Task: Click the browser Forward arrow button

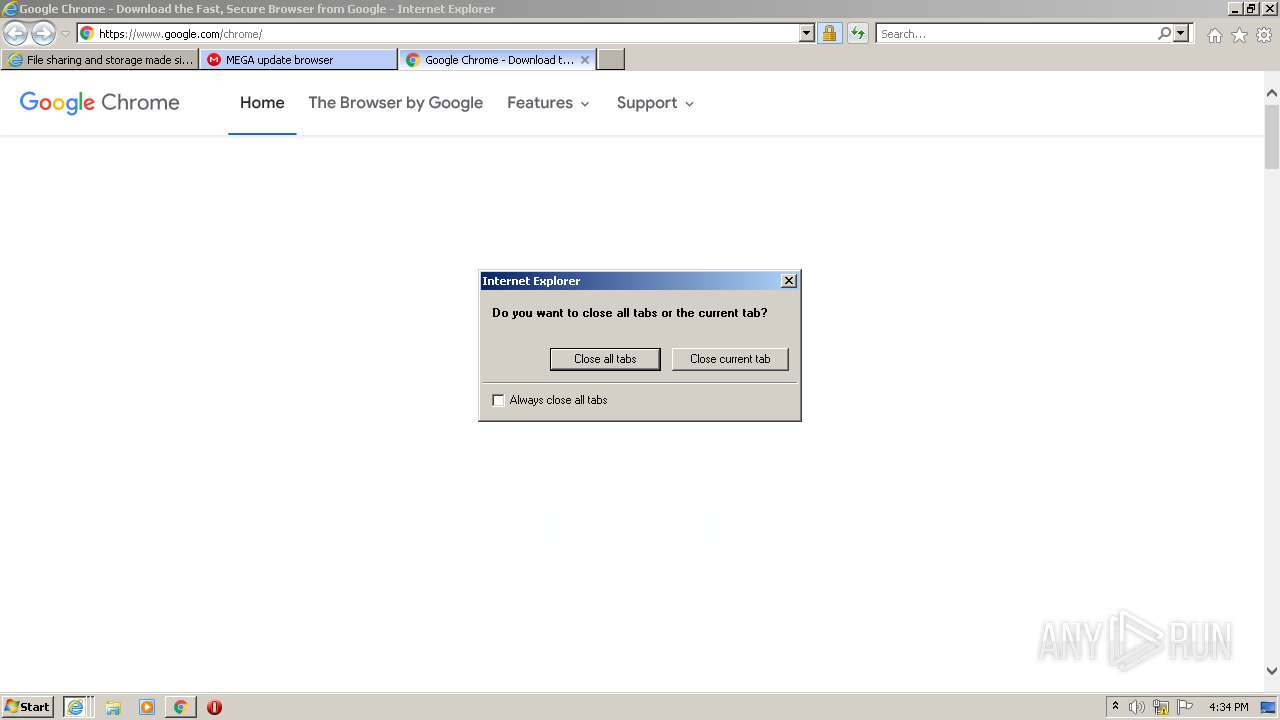Action: coord(43,33)
